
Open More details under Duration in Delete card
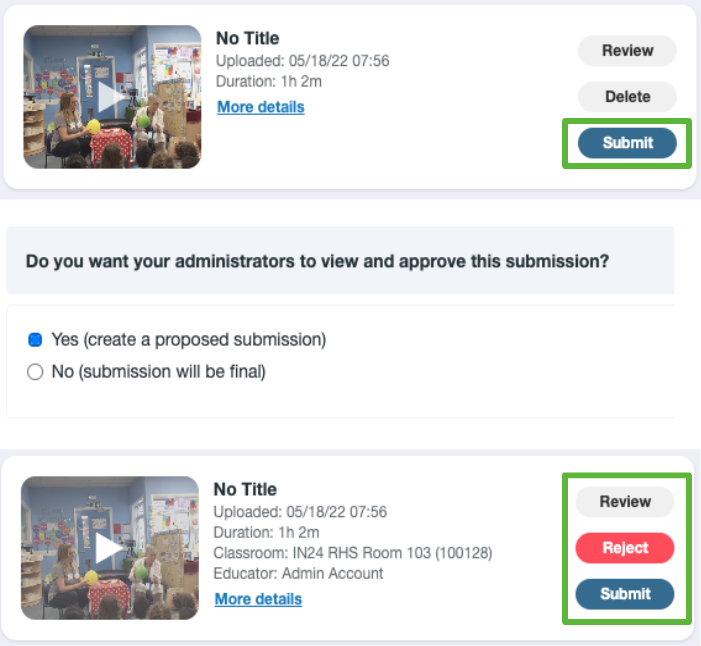coord(261,107)
